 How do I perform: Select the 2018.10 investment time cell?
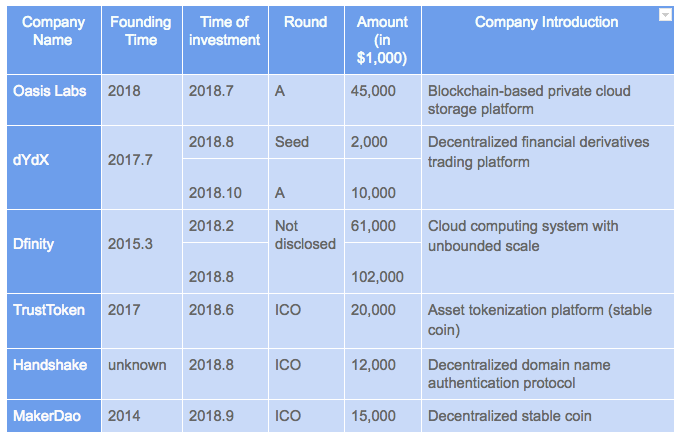click(x=215, y=192)
